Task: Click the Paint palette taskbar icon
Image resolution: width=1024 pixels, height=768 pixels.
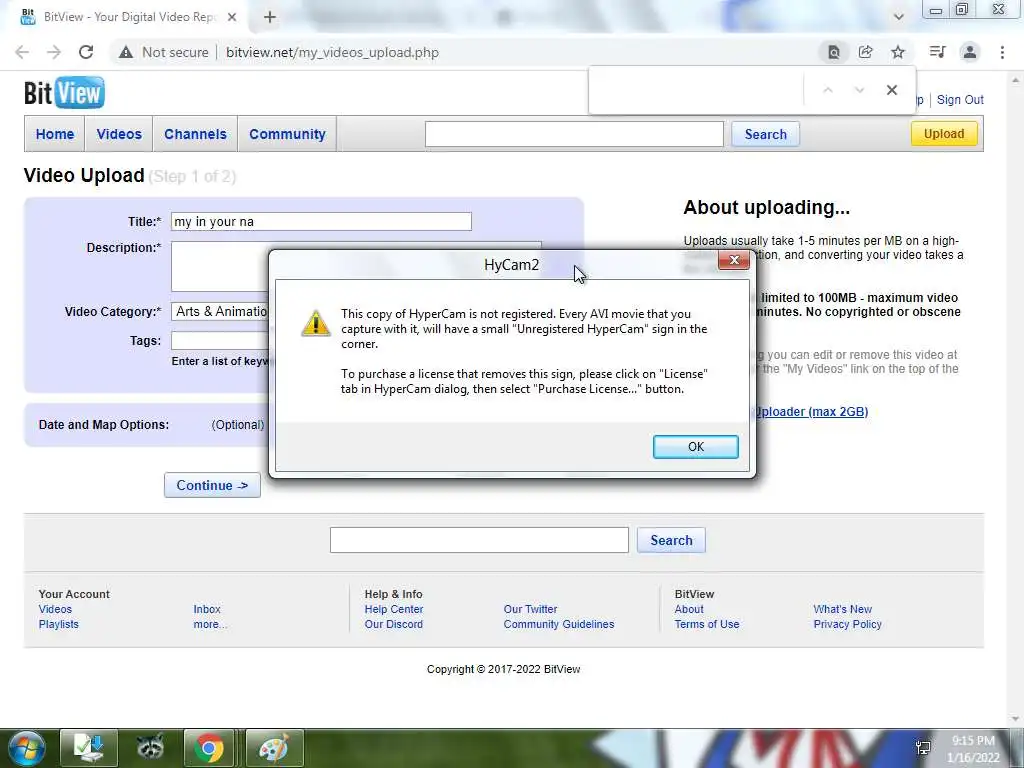Action: pos(274,748)
